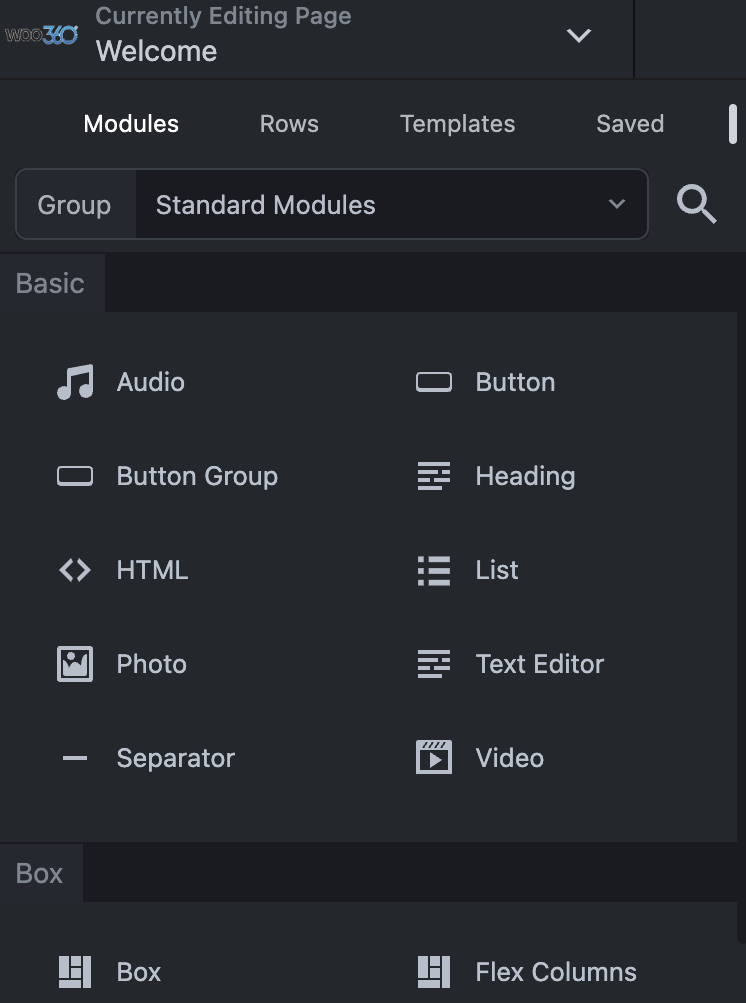Open the module search magnifier

[x=696, y=205]
